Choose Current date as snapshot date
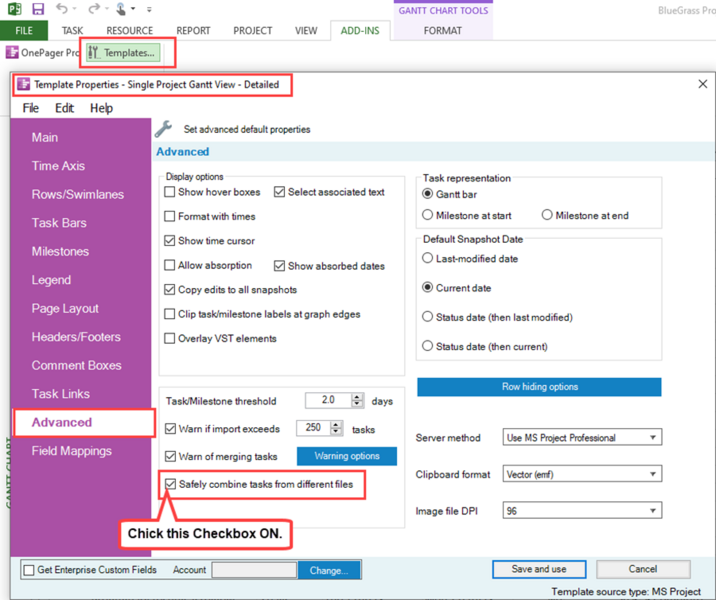Screen dimensions: 716x600 coord(427,287)
